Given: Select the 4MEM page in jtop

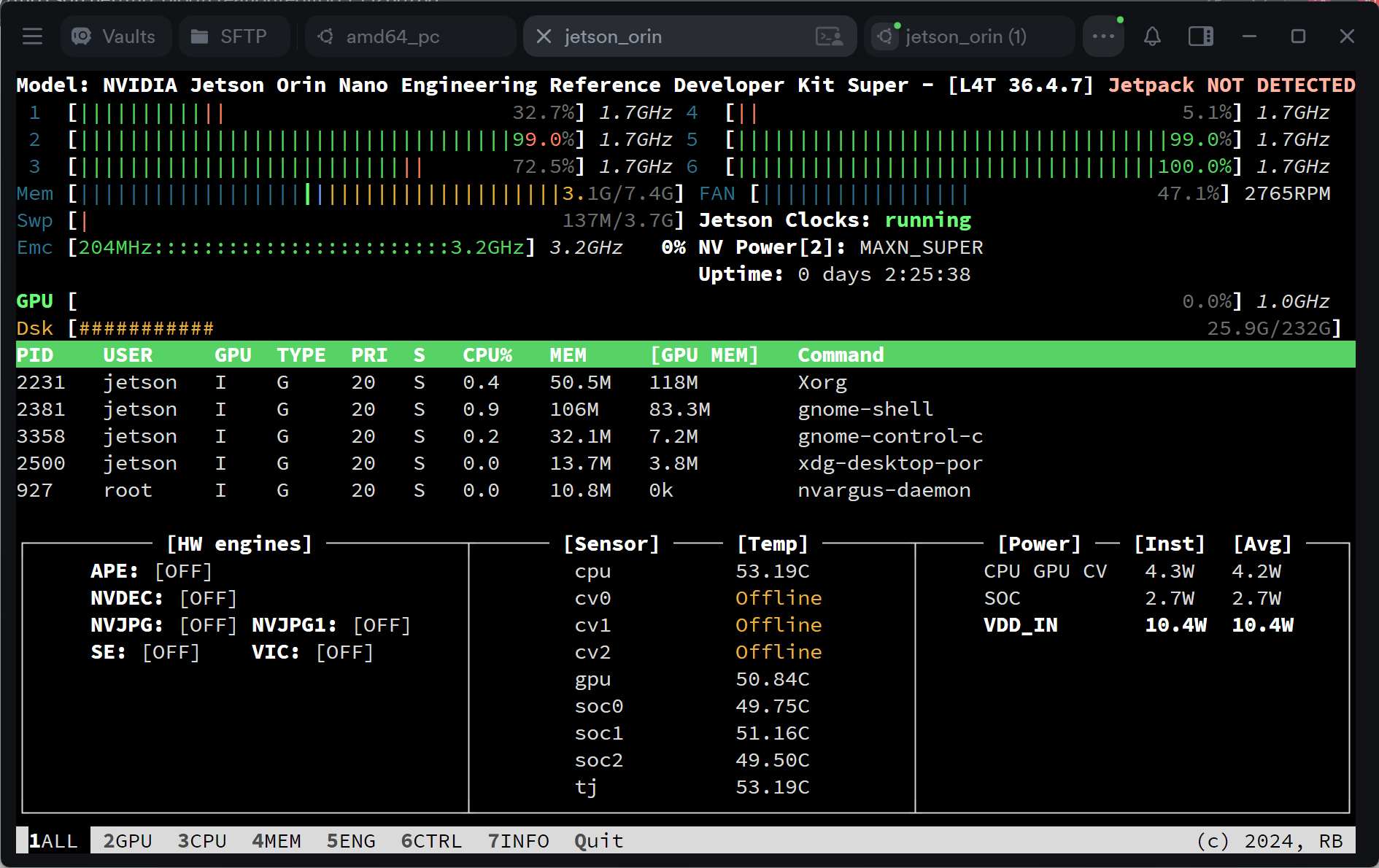Looking at the screenshot, I should (x=277, y=841).
